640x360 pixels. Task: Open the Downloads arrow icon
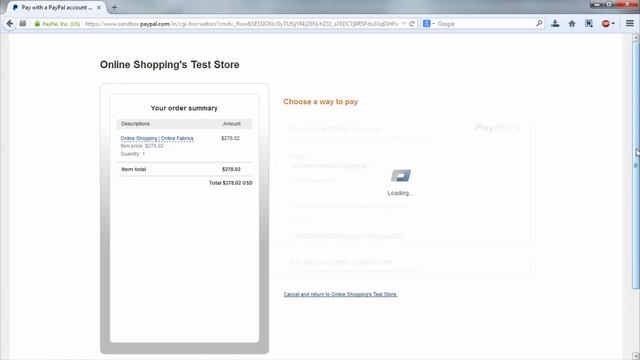click(x=555, y=24)
